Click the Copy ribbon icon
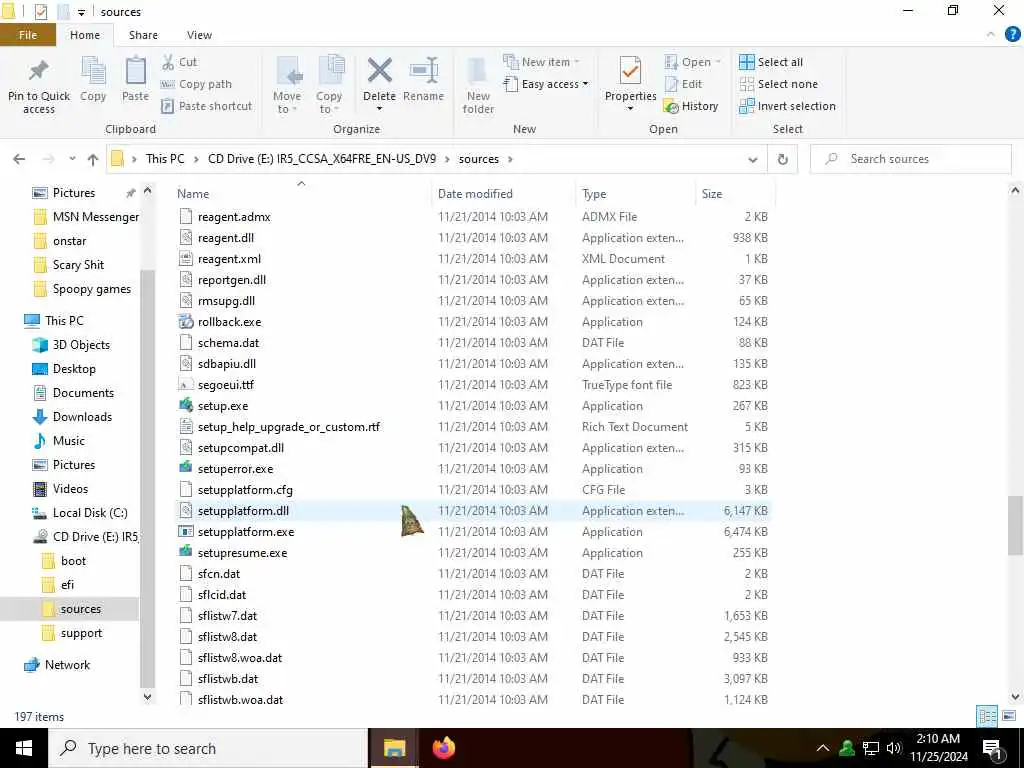Viewport: 1024px width, 768px height. (93, 71)
